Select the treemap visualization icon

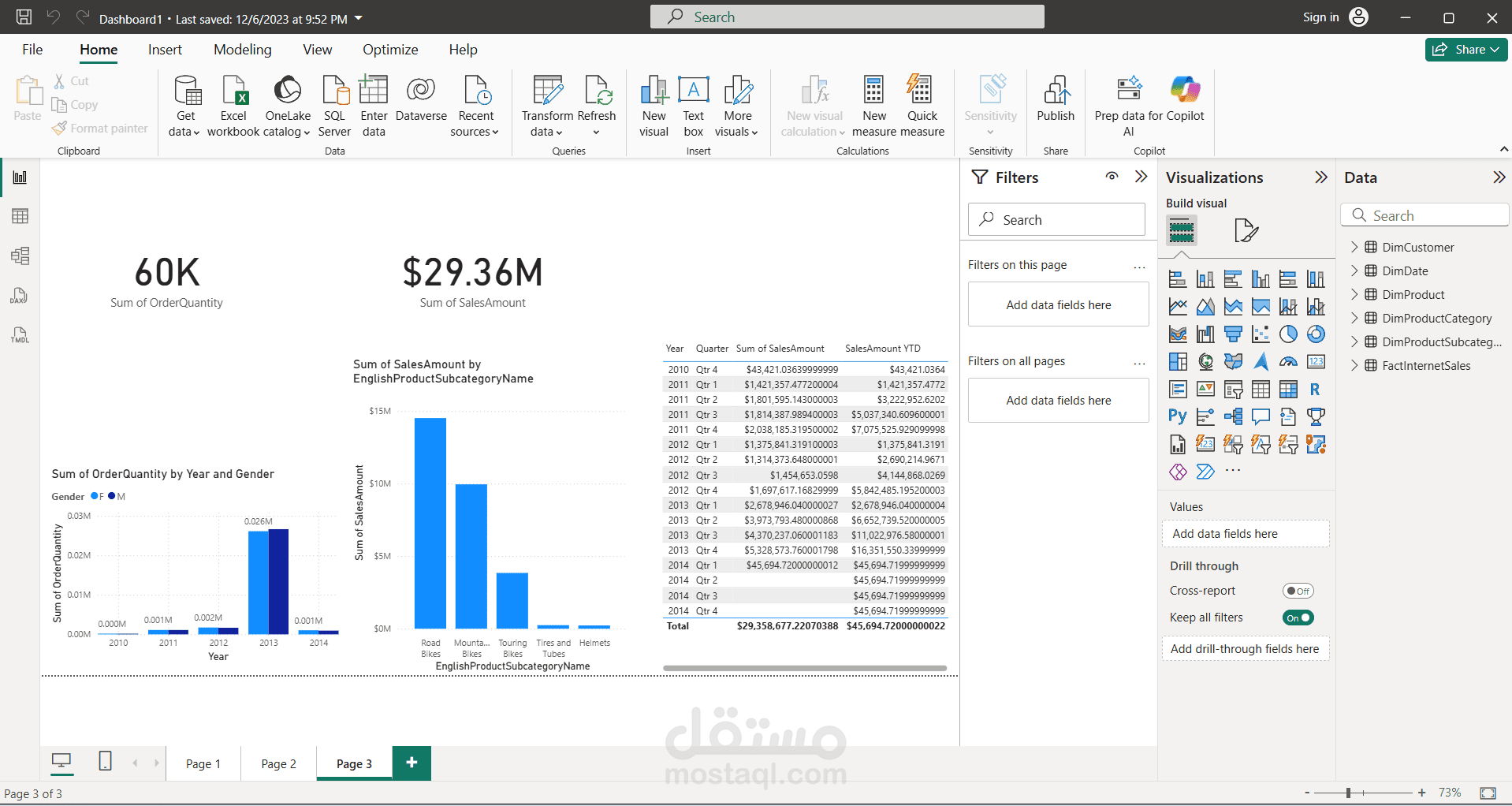(1178, 361)
